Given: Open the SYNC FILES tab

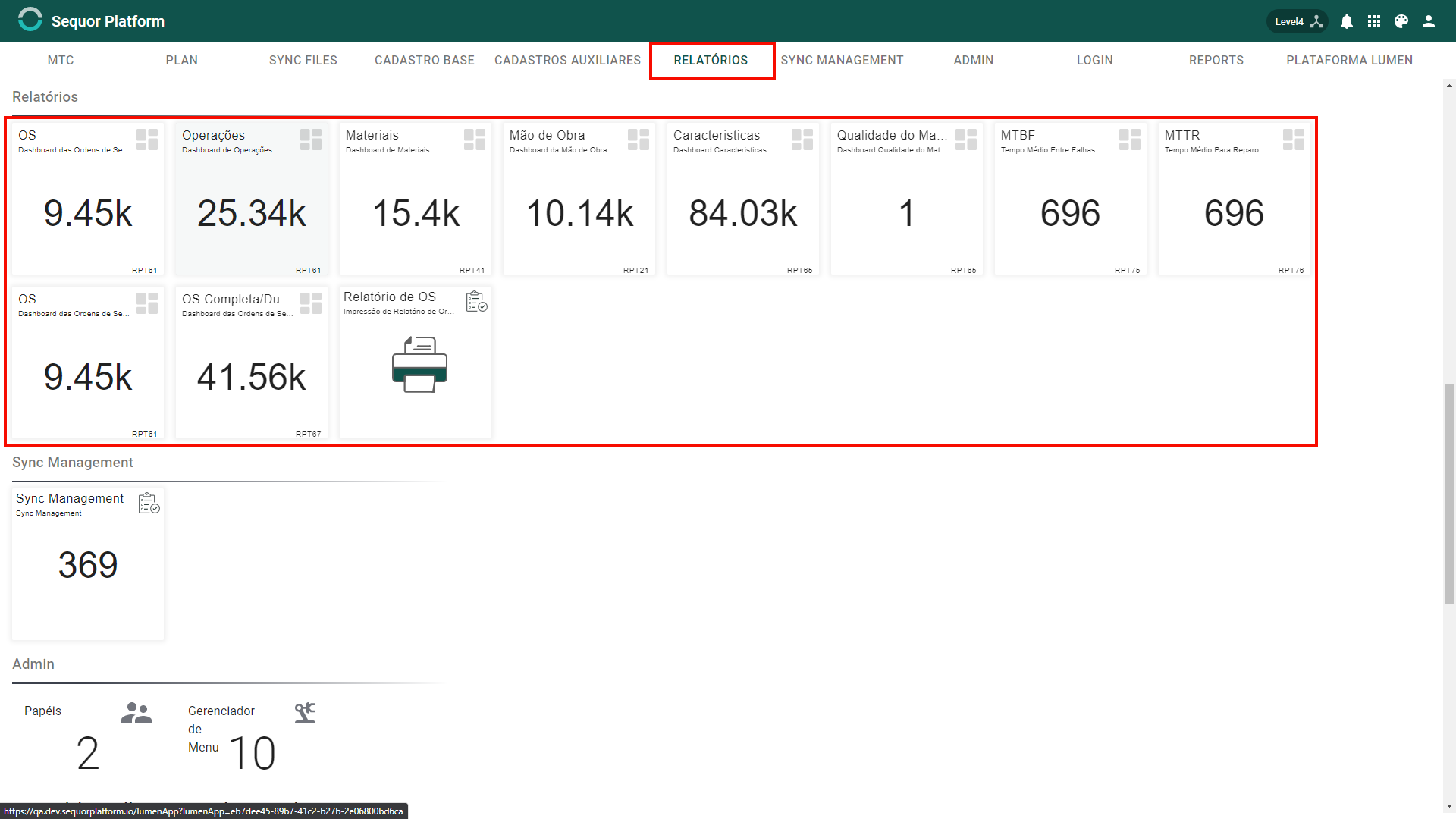Looking at the screenshot, I should [x=303, y=61].
